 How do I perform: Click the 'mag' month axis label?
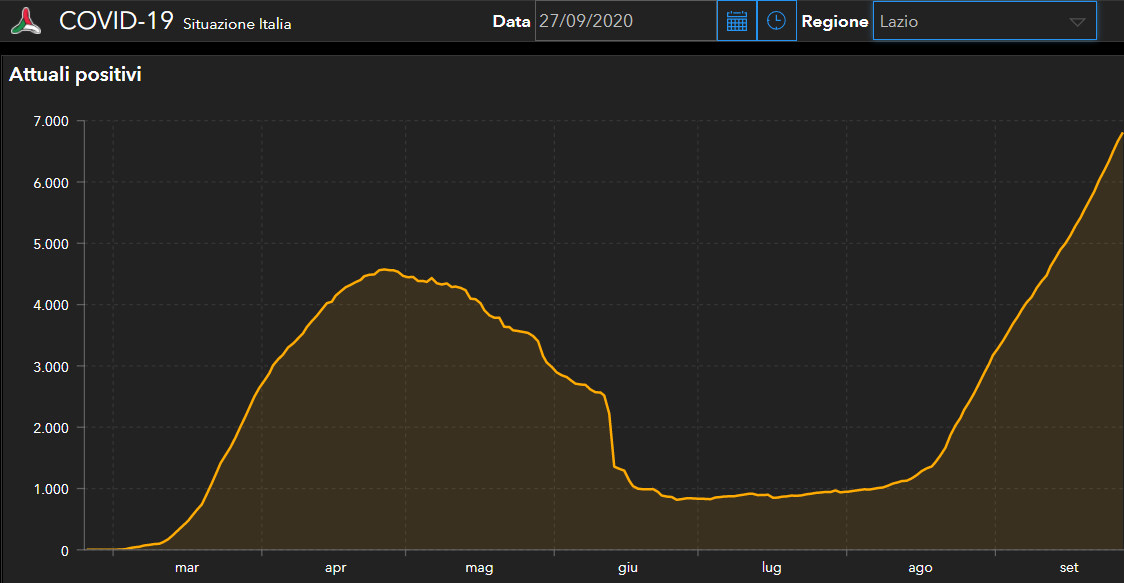click(x=480, y=568)
